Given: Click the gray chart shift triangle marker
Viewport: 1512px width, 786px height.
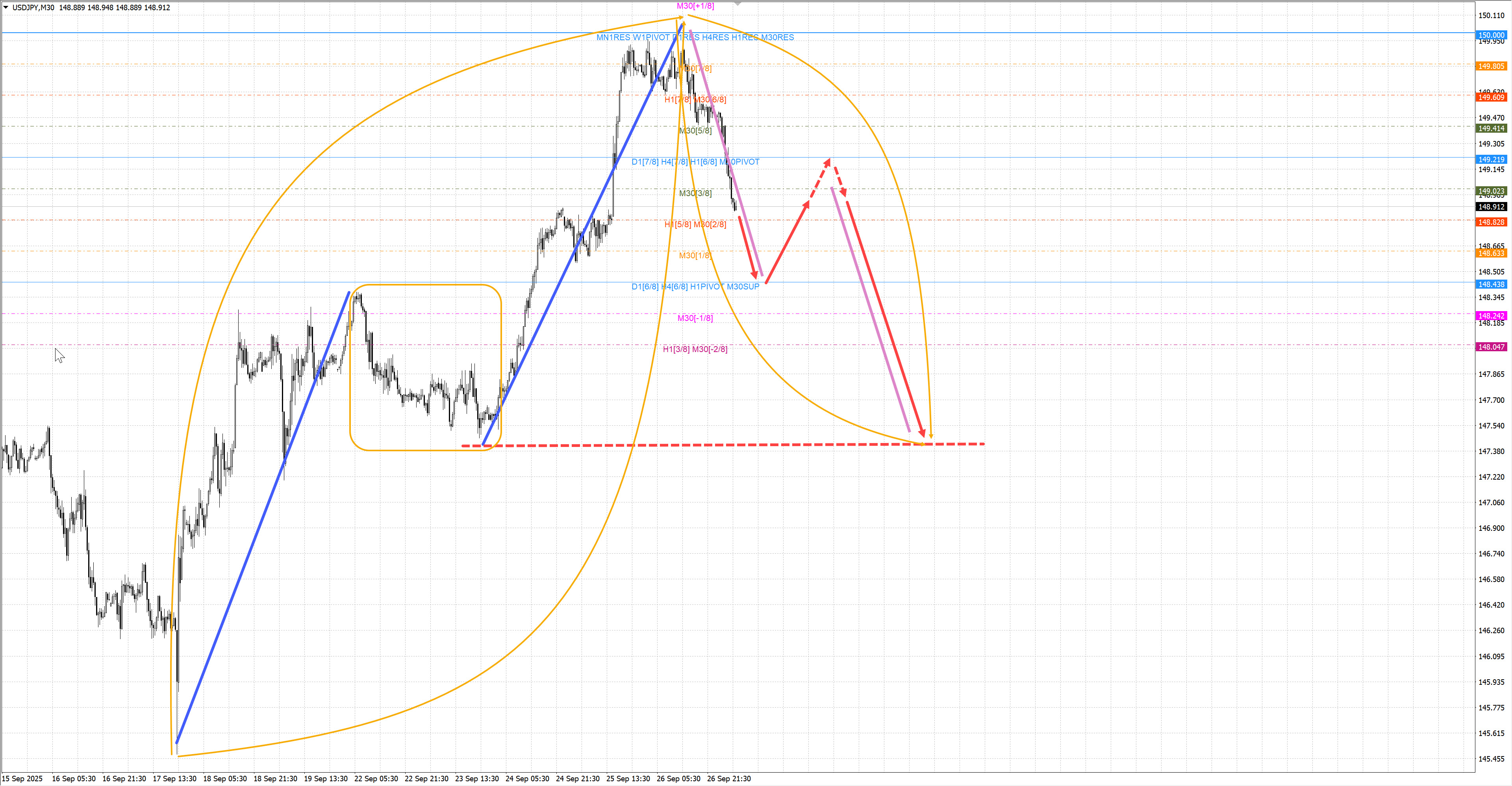Looking at the screenshot, I should click(738, 4).
